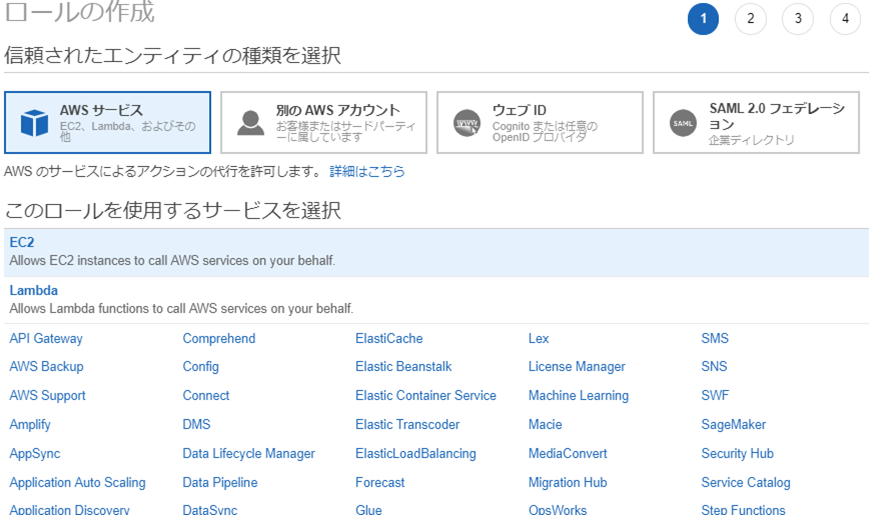Select API Gateway service
The height and width of the screenshot is (515, 880).
(x=46, y=338)
